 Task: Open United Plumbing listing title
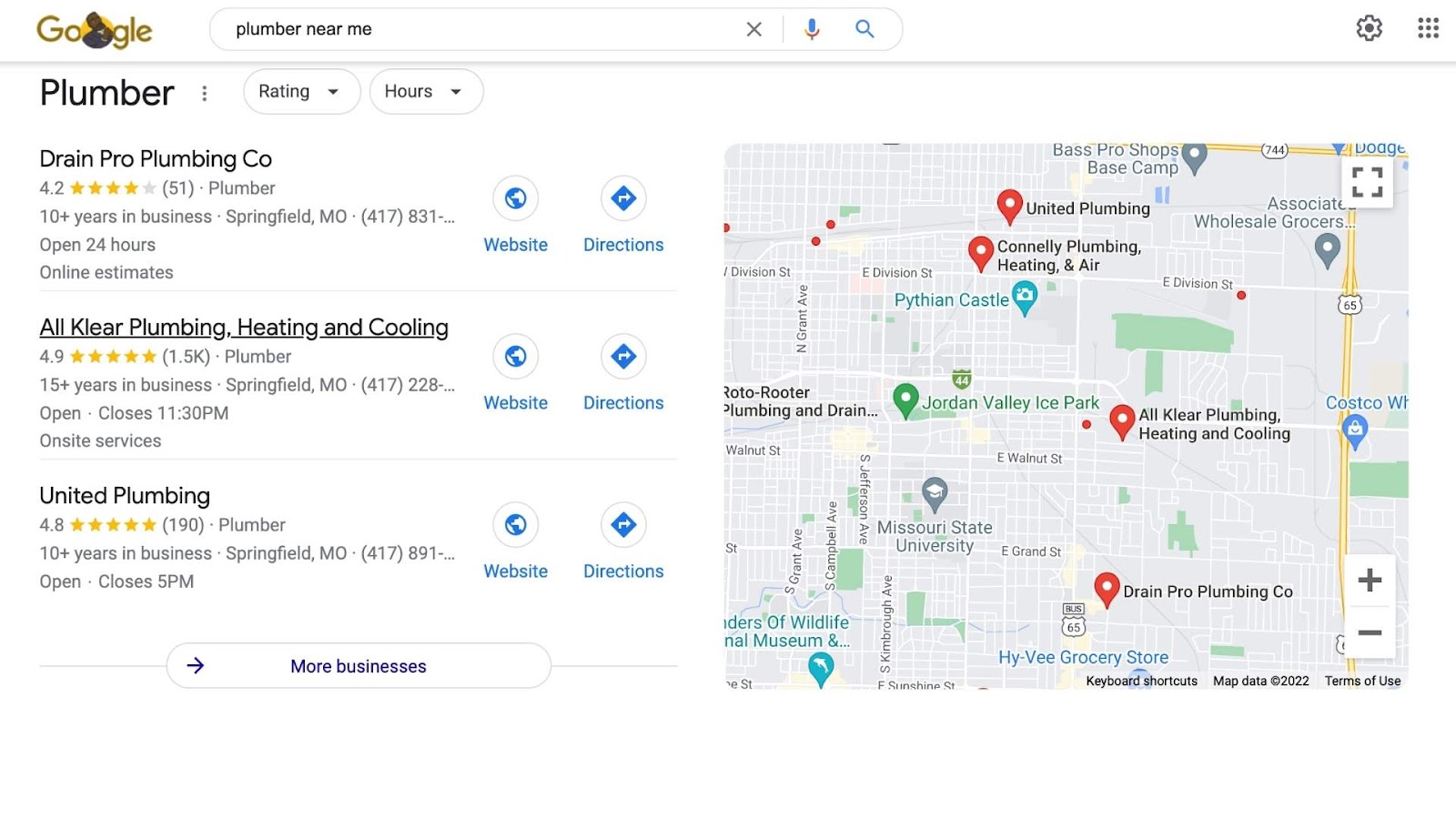(x=125, y=496)
